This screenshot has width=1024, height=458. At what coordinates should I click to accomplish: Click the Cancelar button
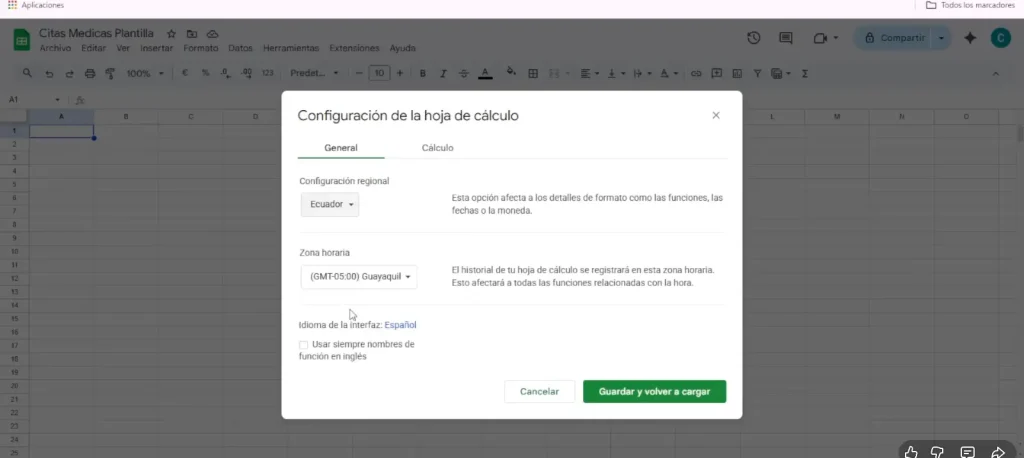coord(539,391)
